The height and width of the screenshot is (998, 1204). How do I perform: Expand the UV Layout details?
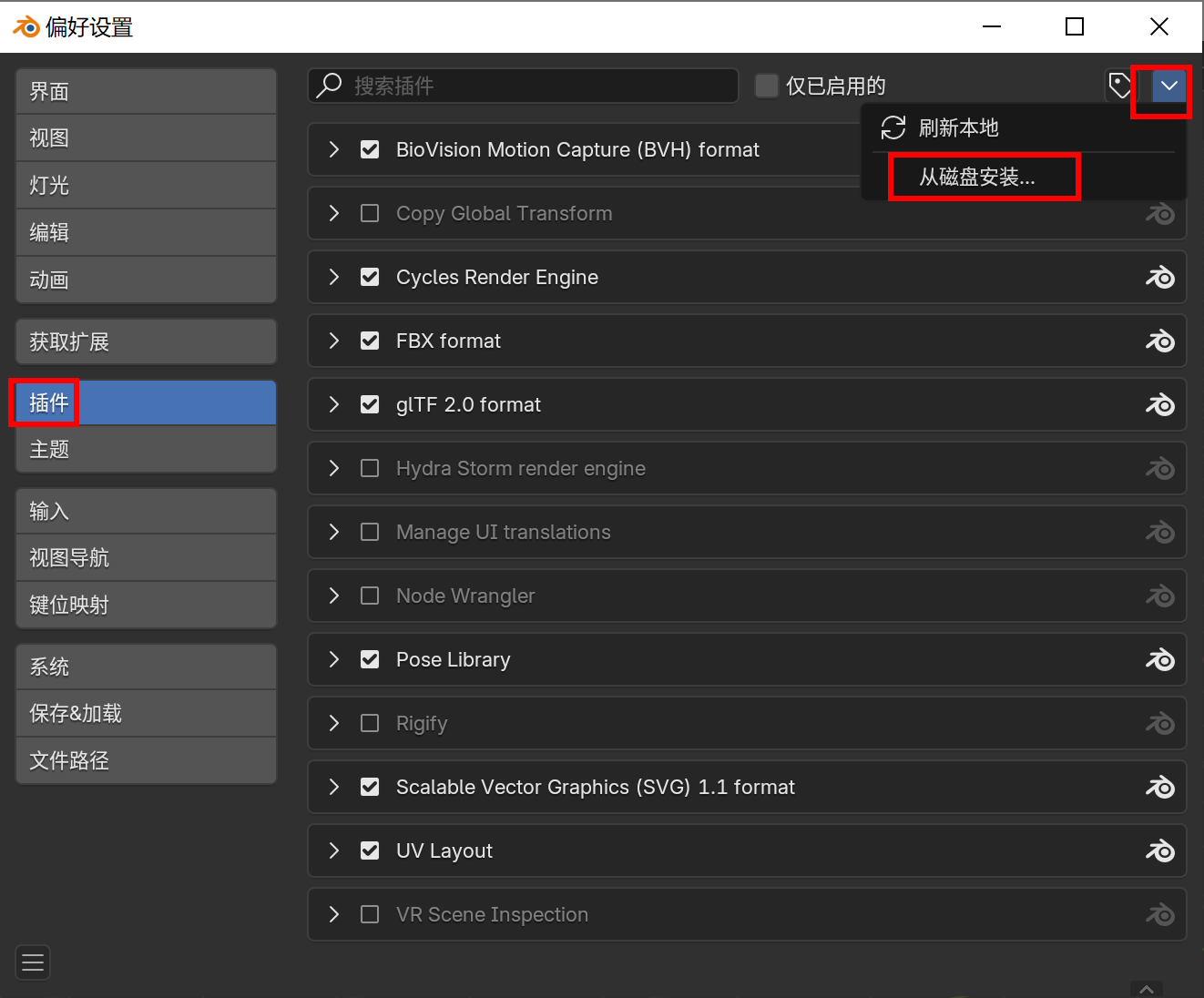334,850
